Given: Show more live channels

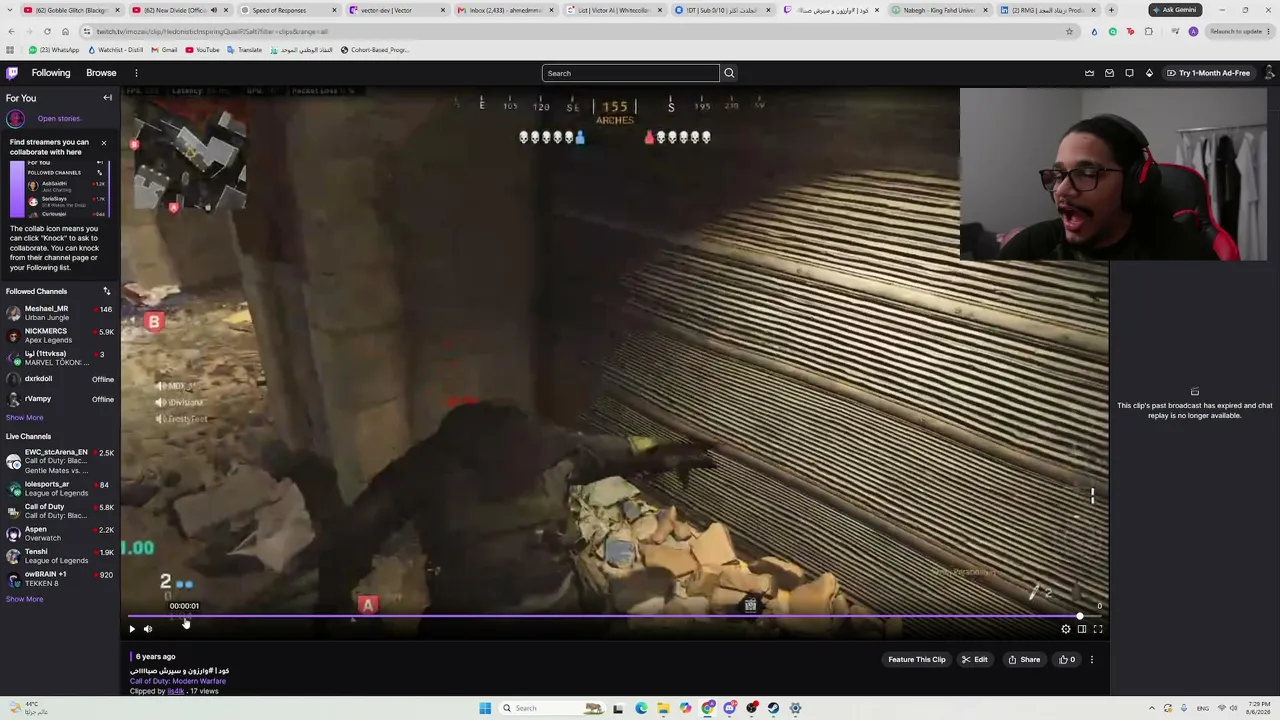Looking at the screenshot, I should (x=25, y=599).
